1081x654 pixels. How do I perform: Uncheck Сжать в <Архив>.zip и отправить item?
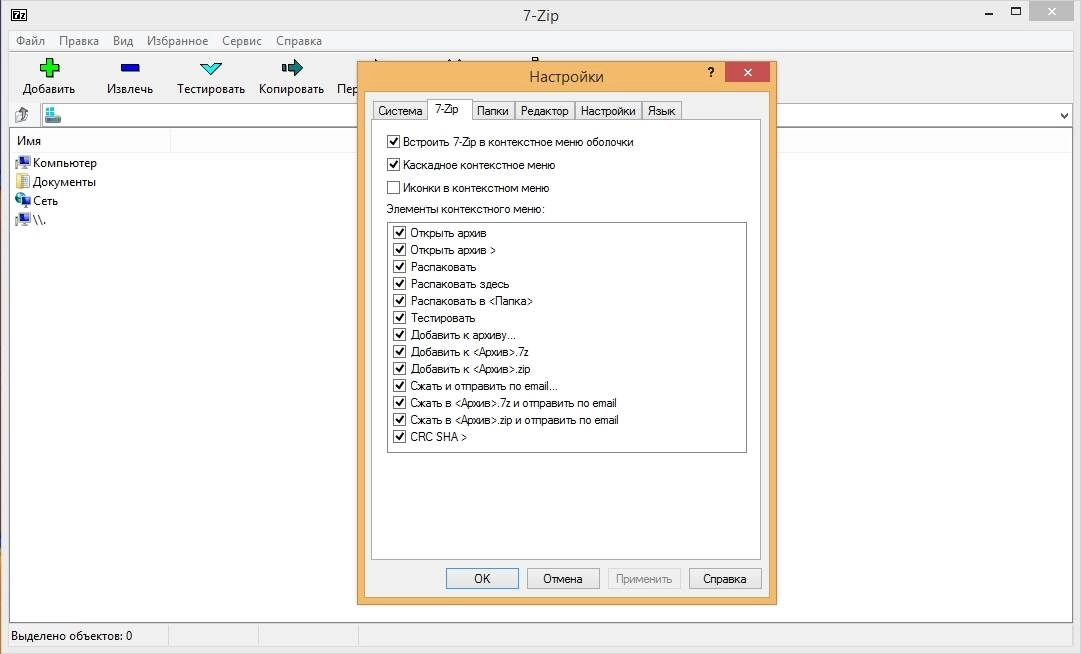point(399,420)
